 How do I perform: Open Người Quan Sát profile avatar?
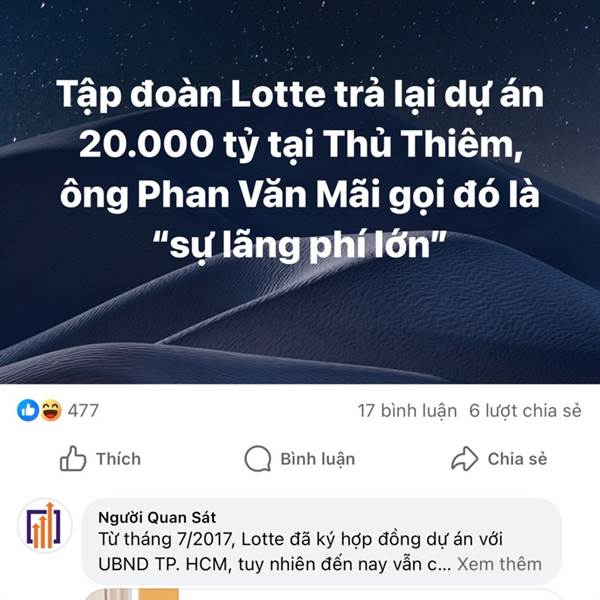[x=45, y=525]
